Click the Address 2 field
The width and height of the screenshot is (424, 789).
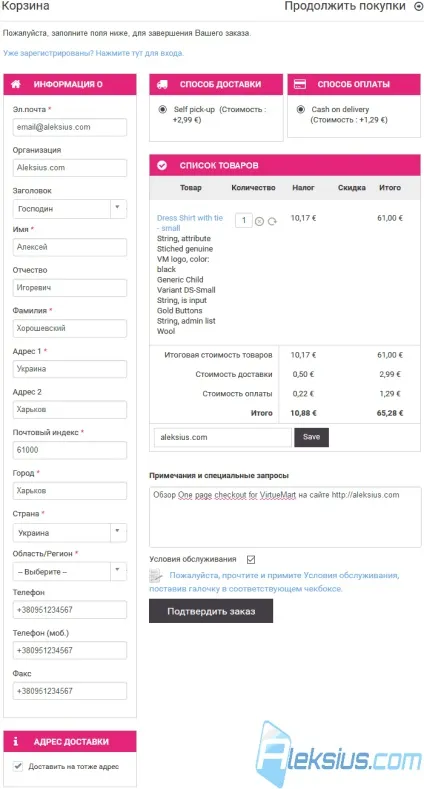69,410
